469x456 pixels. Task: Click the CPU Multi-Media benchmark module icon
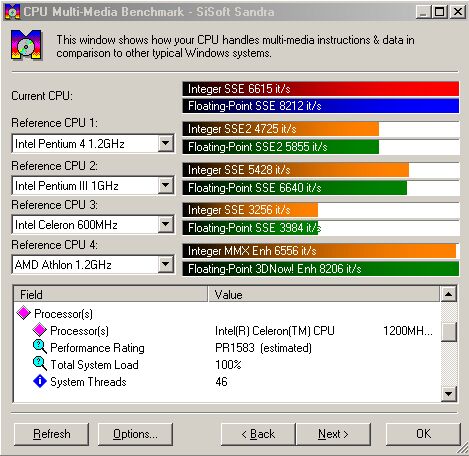27,45
